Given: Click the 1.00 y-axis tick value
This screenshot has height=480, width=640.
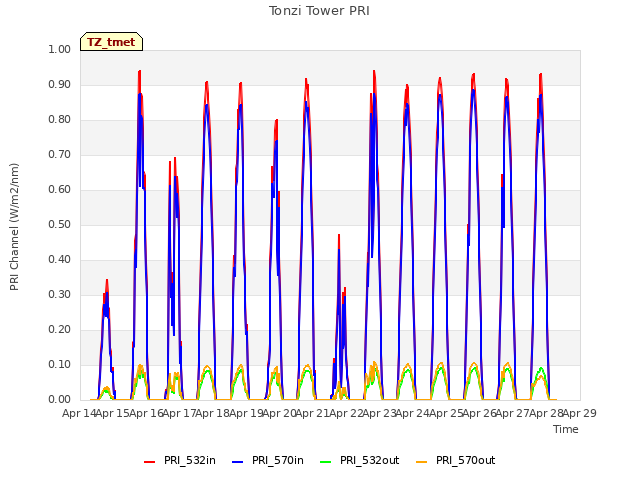Looking at the screenshot, I should pyautogui.click(x=60, y=49).
